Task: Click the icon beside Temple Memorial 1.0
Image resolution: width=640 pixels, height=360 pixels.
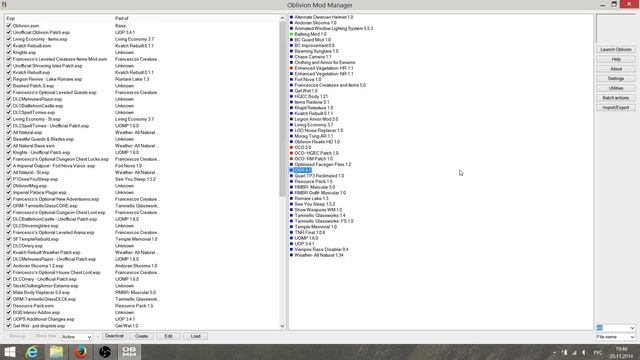Action: click(291, 227)
